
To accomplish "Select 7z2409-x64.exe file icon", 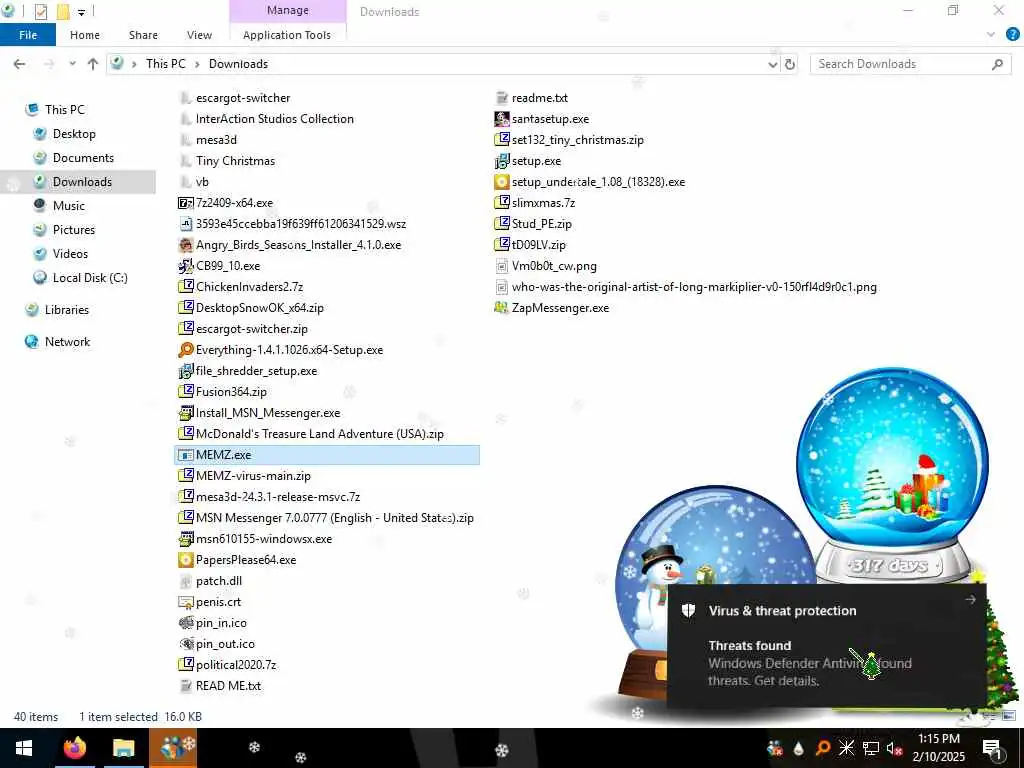I will pyautogui.click(x=185, y=203).
